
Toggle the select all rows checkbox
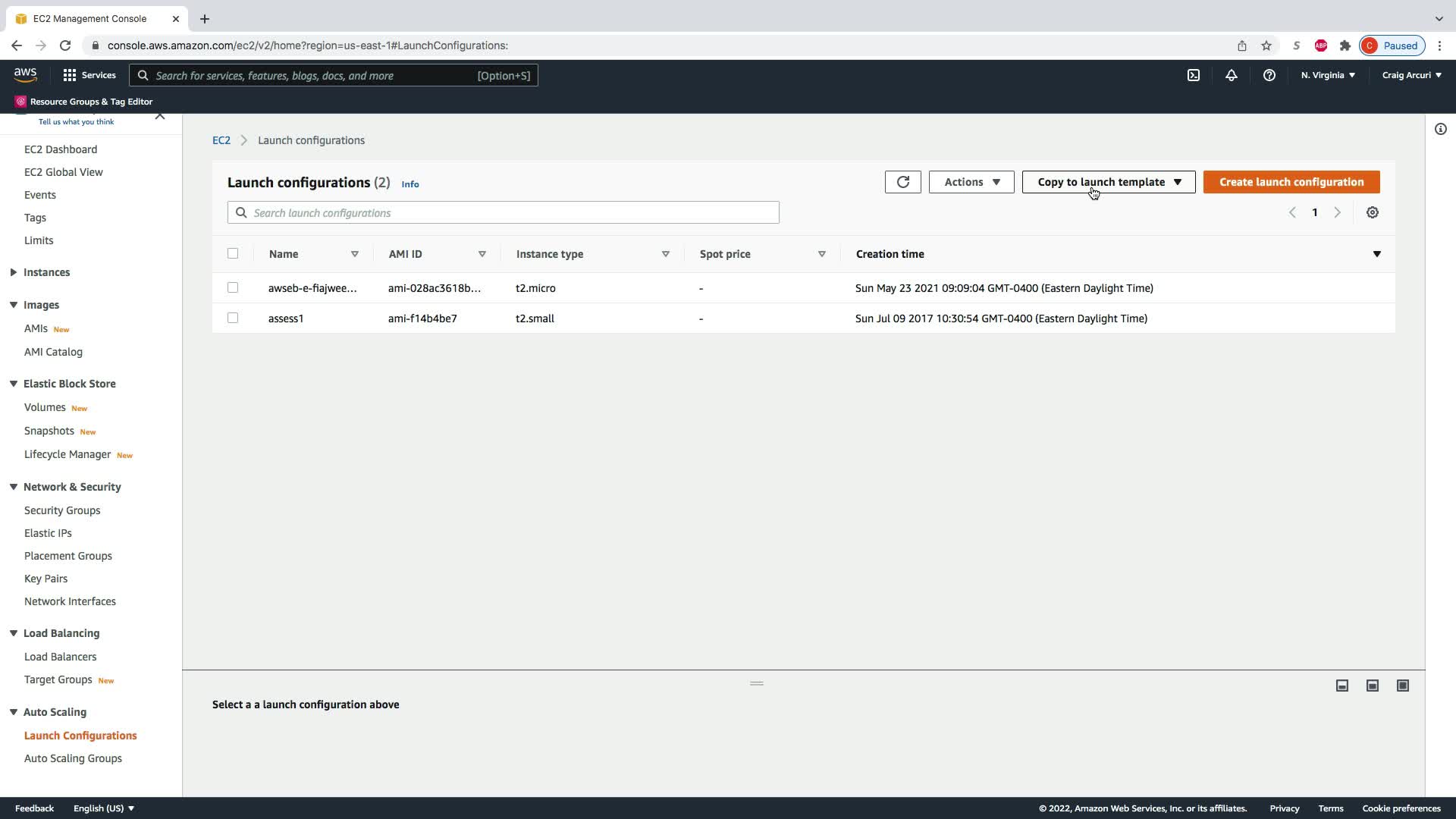coord(233,253)
